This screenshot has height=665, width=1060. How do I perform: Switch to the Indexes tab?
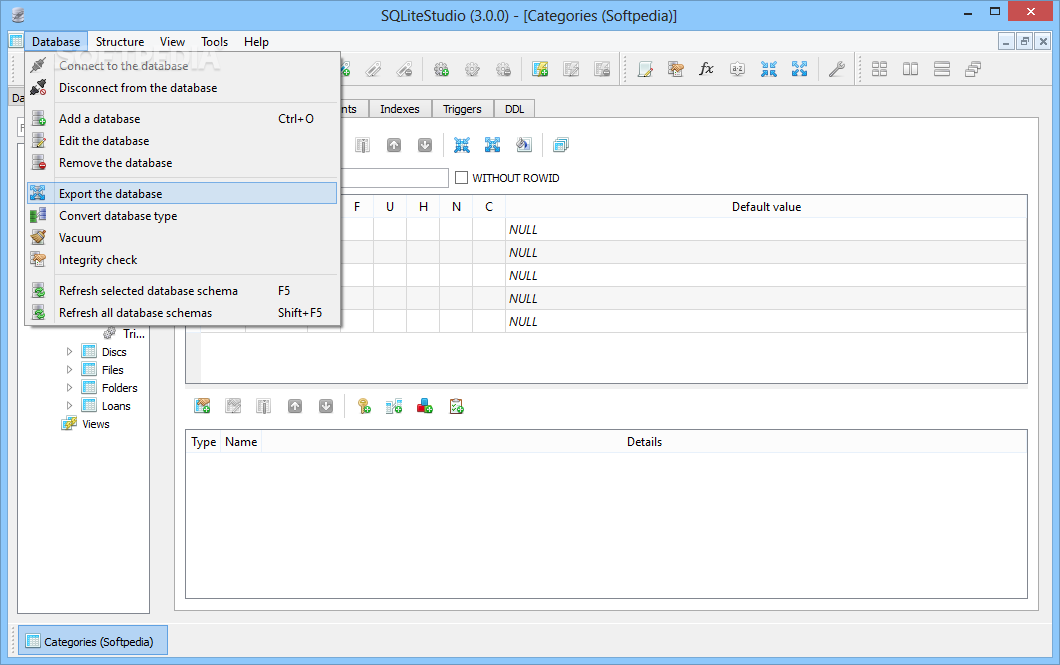[400, 109]
